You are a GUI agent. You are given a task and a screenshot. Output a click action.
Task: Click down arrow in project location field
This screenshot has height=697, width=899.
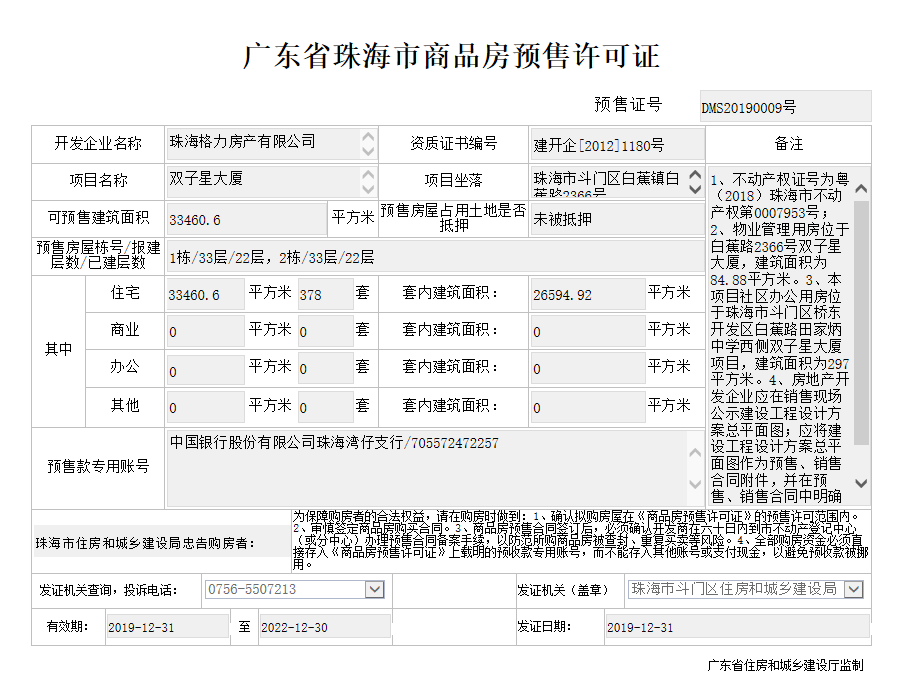pyautogui.click(x=695, y=189)
